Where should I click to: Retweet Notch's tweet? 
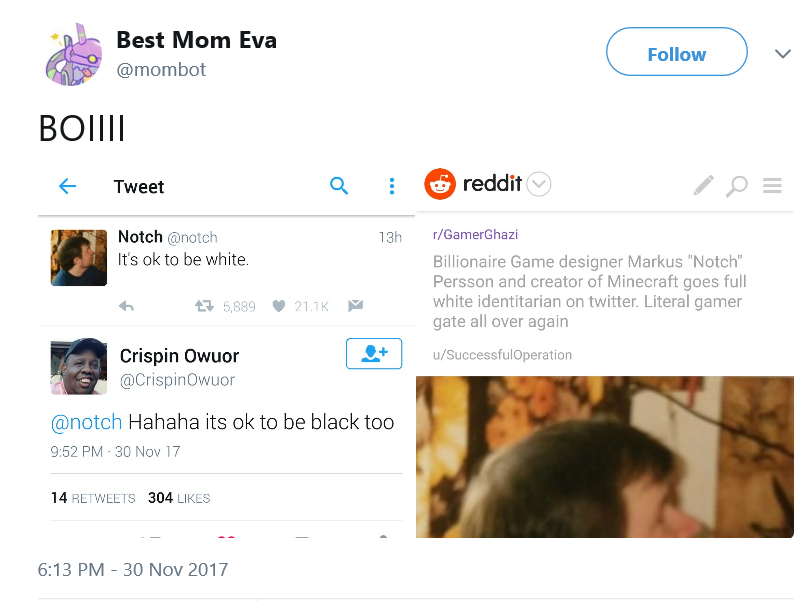click(x=204, y=306)
